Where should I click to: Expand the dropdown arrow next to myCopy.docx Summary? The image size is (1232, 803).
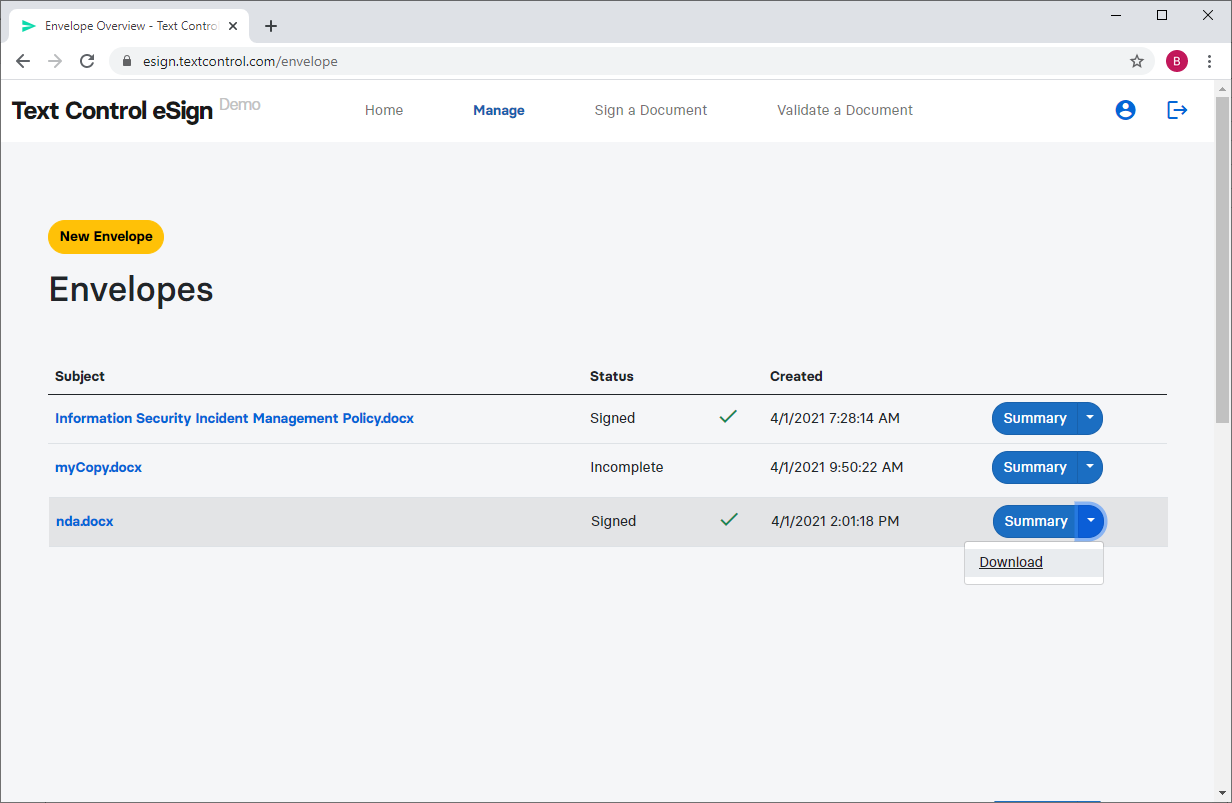[1090, 467]
